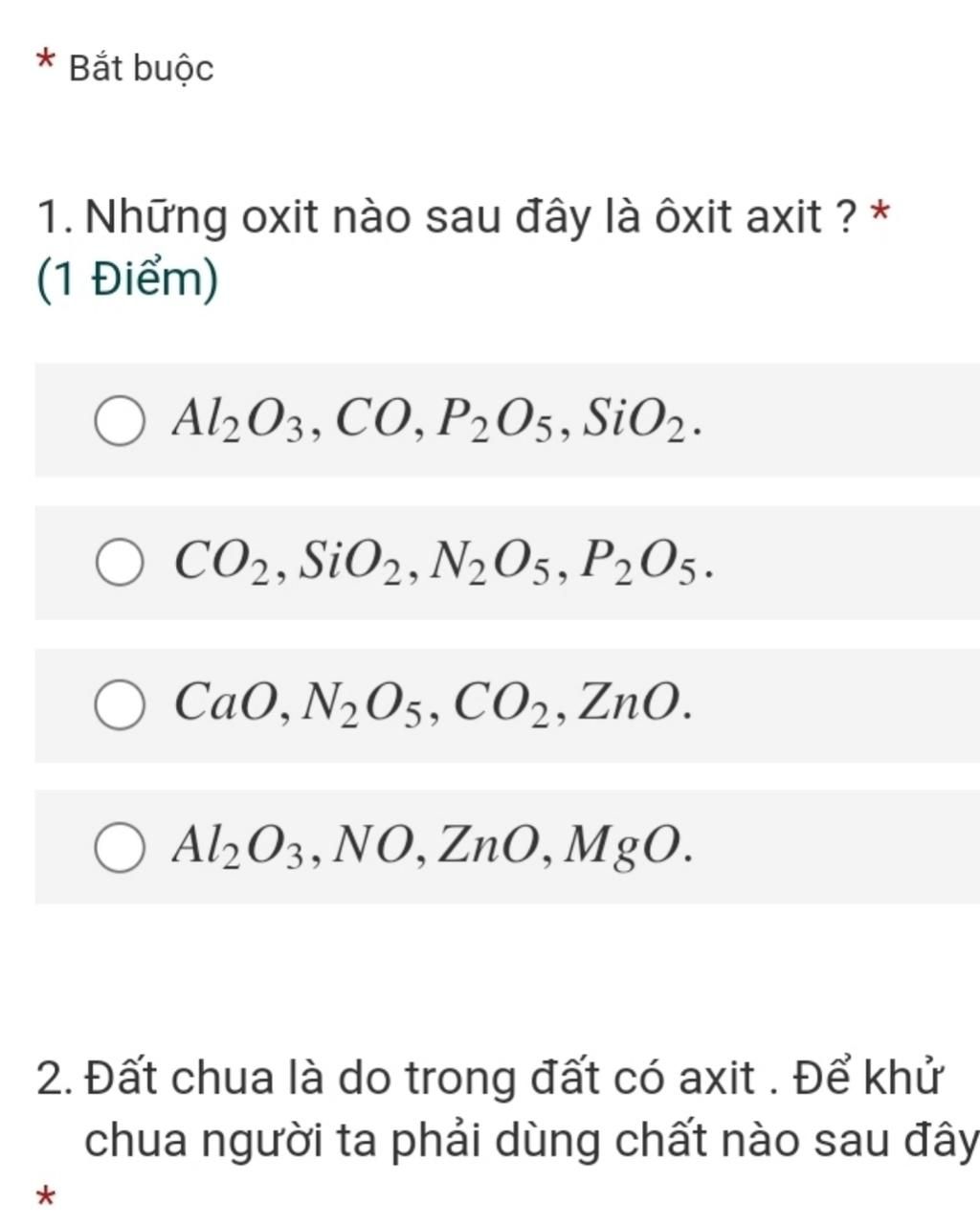Click the Bắt buộc required notice
The width and height of the screenshot is (980, 1226).
(142, 69)
